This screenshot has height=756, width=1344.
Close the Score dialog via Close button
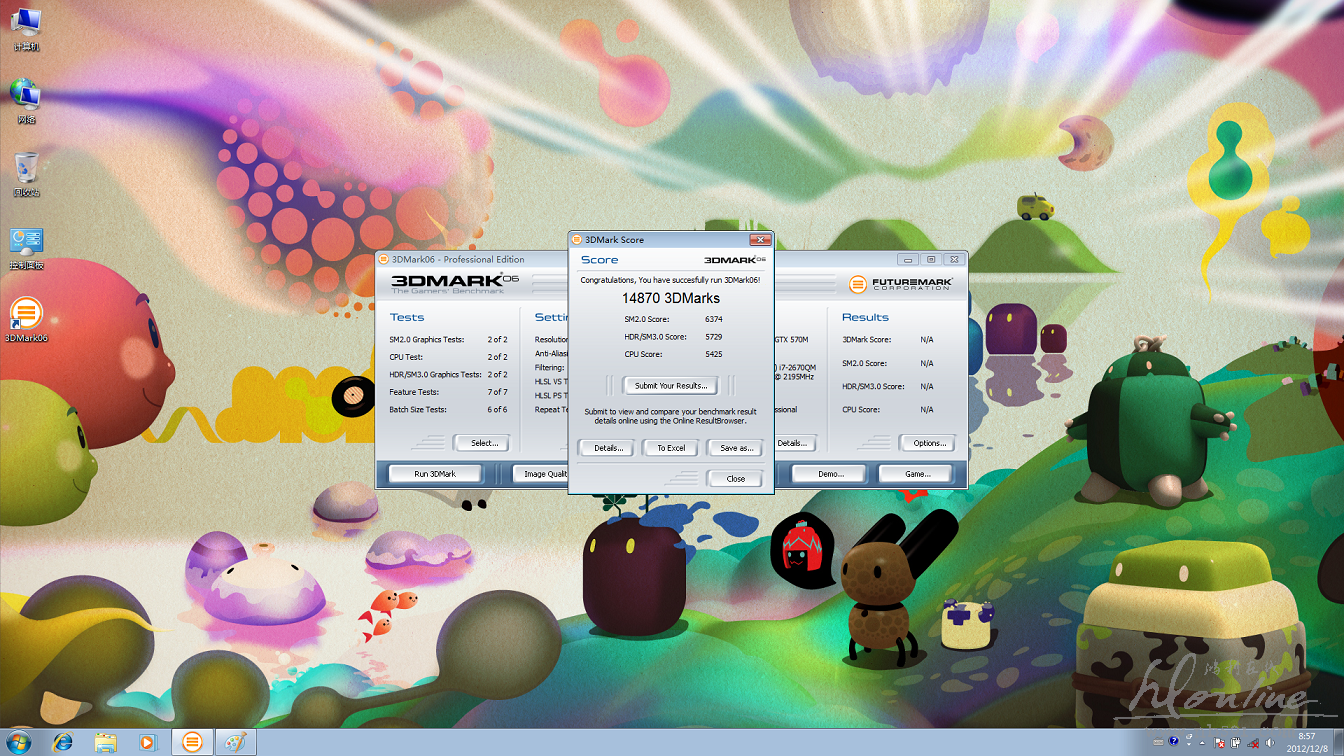pos(736,479)
